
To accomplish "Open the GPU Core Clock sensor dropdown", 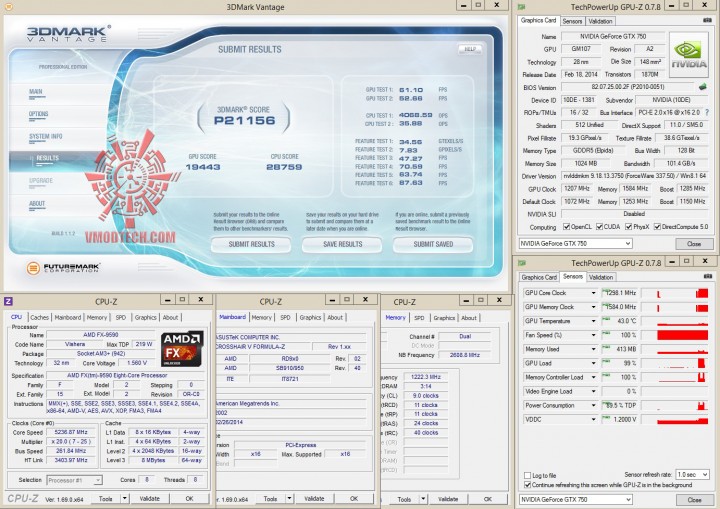I will 593,293.
